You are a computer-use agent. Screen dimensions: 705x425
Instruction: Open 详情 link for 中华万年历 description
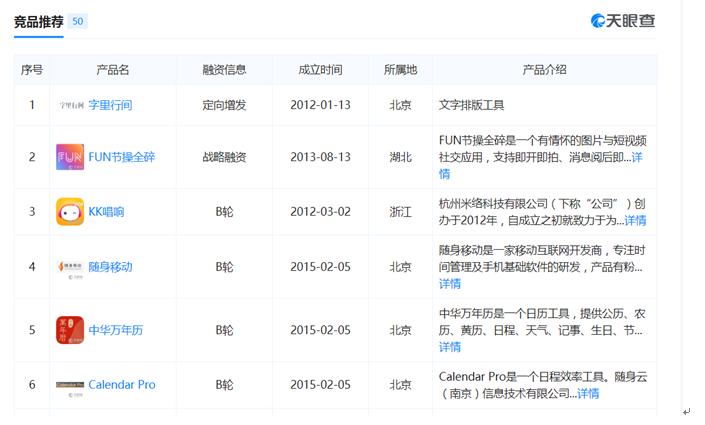(450, 347)
